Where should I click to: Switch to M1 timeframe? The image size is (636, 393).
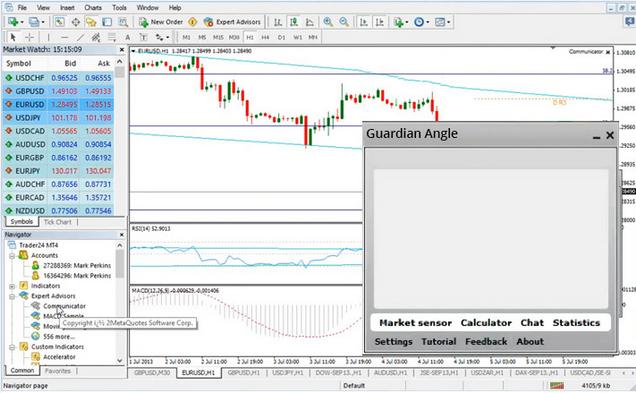pyautogui.click(x=186, y=37)
